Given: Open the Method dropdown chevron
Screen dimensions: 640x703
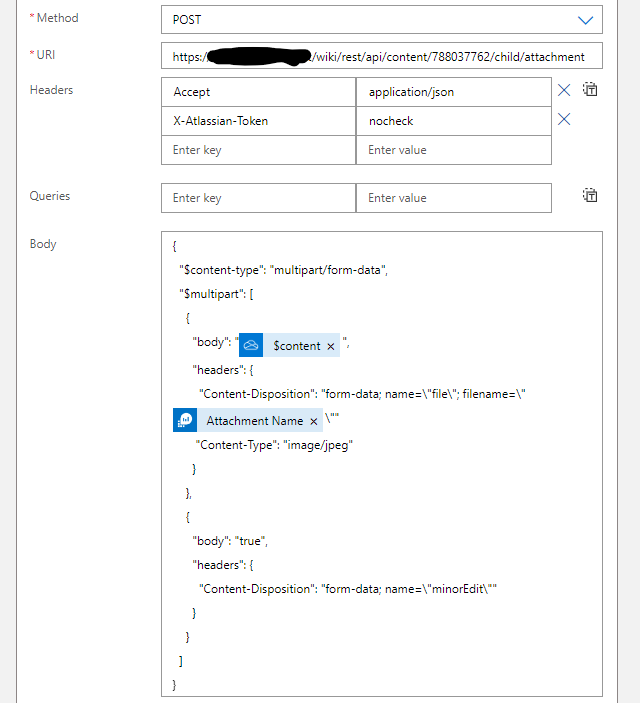Looking at the screenshot, I should point(585,20).
